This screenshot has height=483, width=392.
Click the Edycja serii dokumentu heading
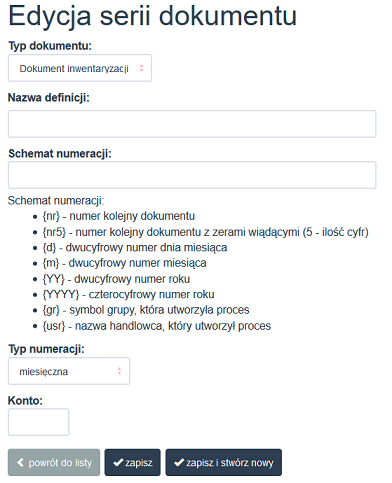point(153,16)
